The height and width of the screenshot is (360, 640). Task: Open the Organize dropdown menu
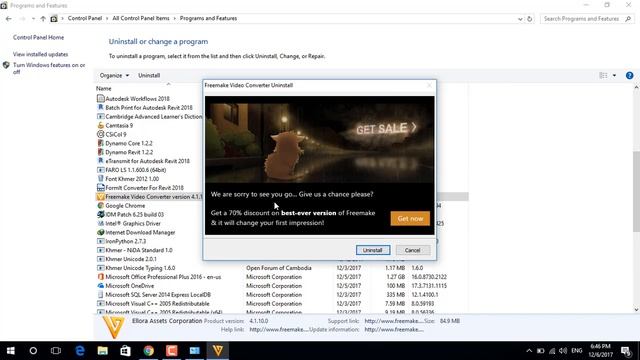pos(114,76)
